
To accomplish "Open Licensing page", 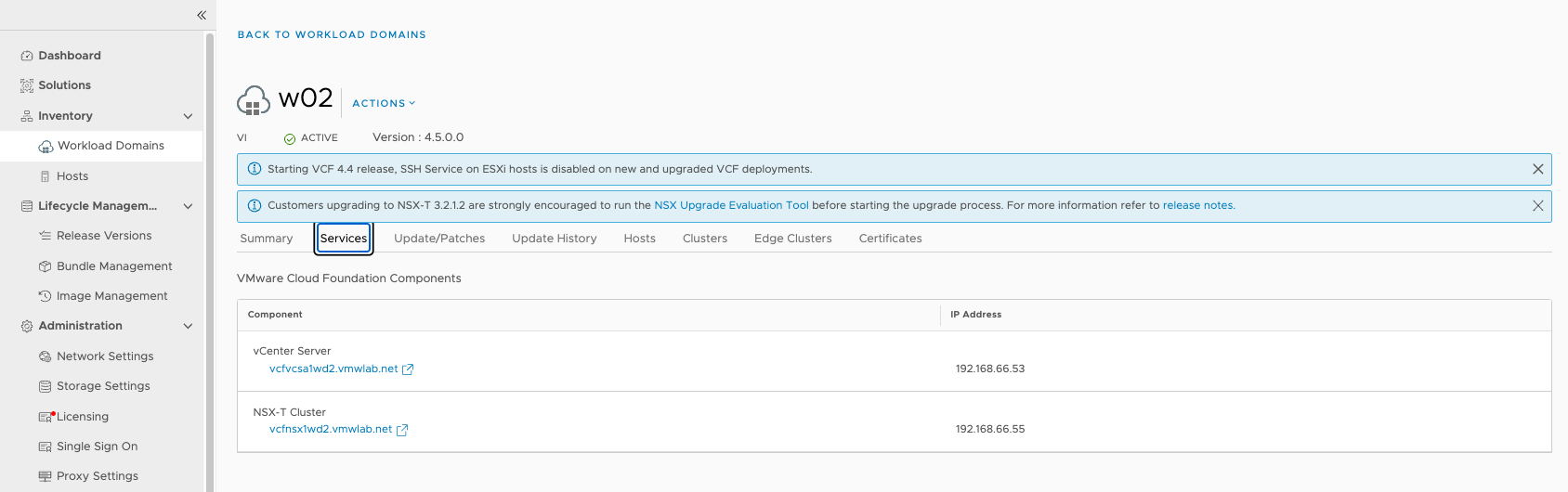I will click(83, 417).
